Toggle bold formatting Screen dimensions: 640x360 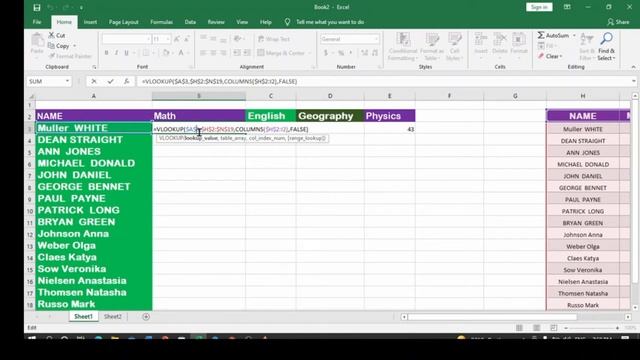point(106,53)
